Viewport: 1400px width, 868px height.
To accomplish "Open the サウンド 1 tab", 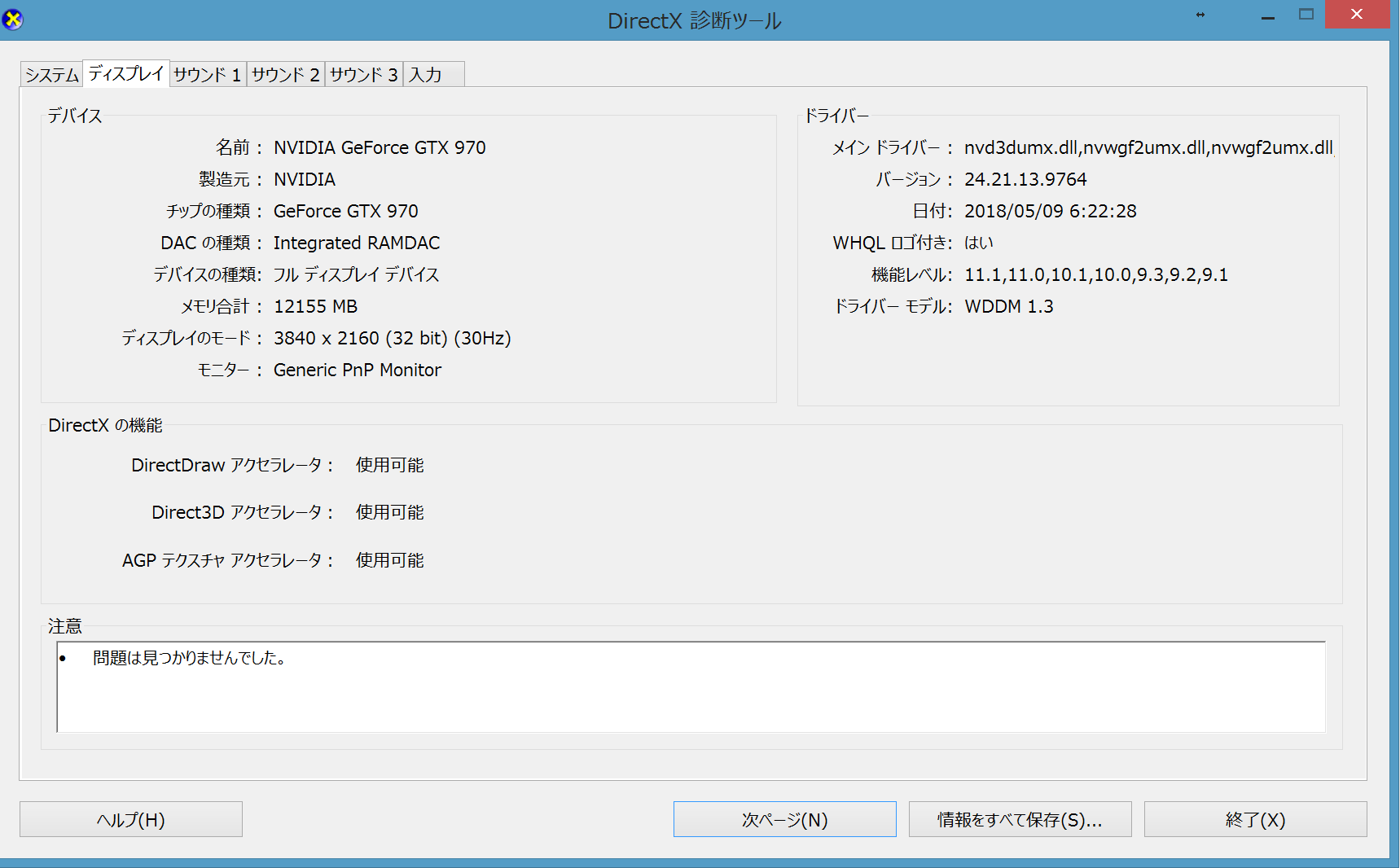I will pyautogui.click(x=208, y=75).
